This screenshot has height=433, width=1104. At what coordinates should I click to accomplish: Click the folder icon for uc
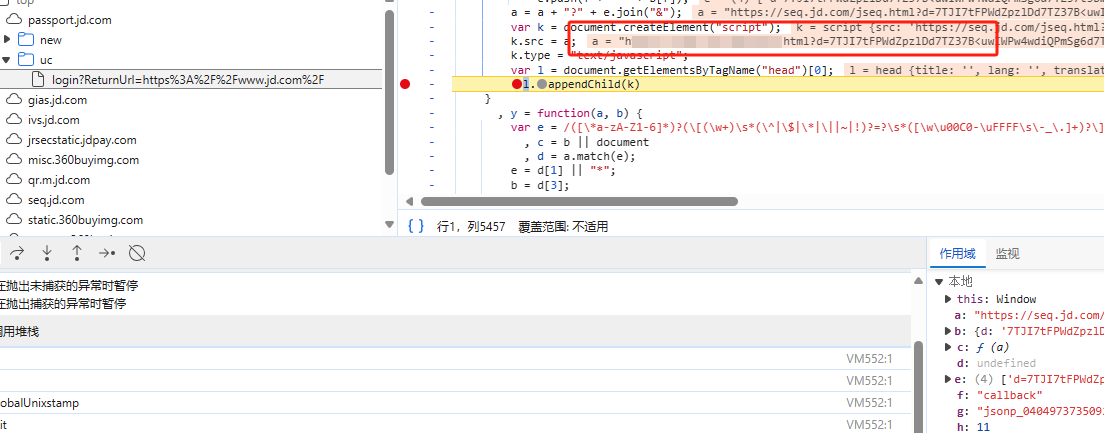[26, 60]
